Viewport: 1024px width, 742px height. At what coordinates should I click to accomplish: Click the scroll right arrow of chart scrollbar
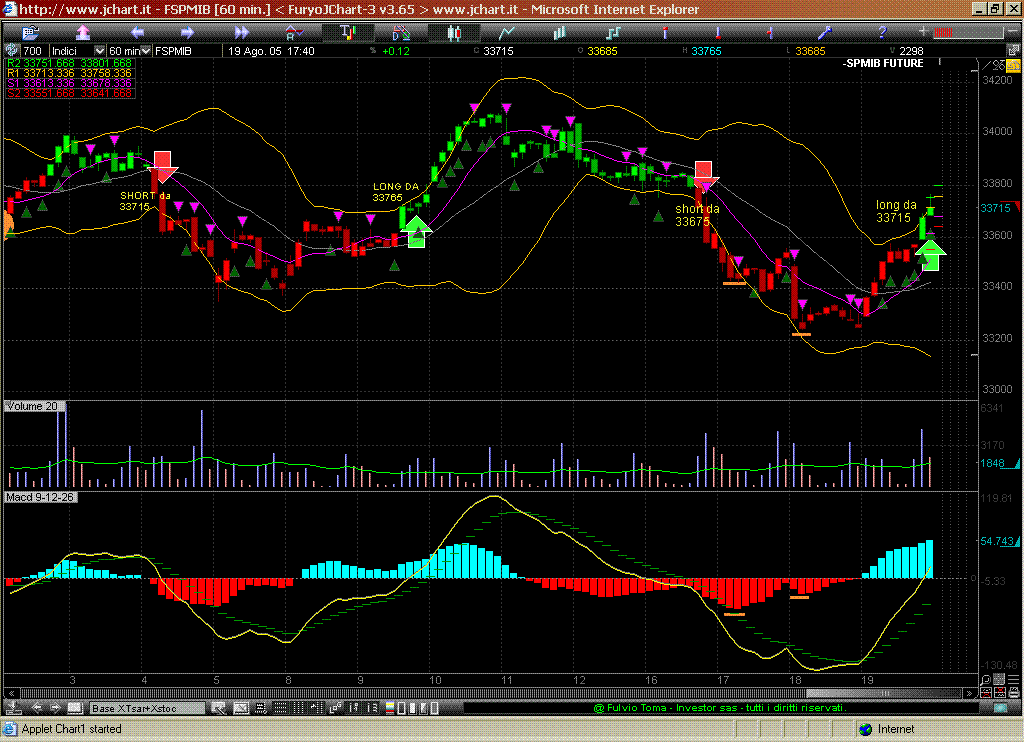tap(968, 692)
